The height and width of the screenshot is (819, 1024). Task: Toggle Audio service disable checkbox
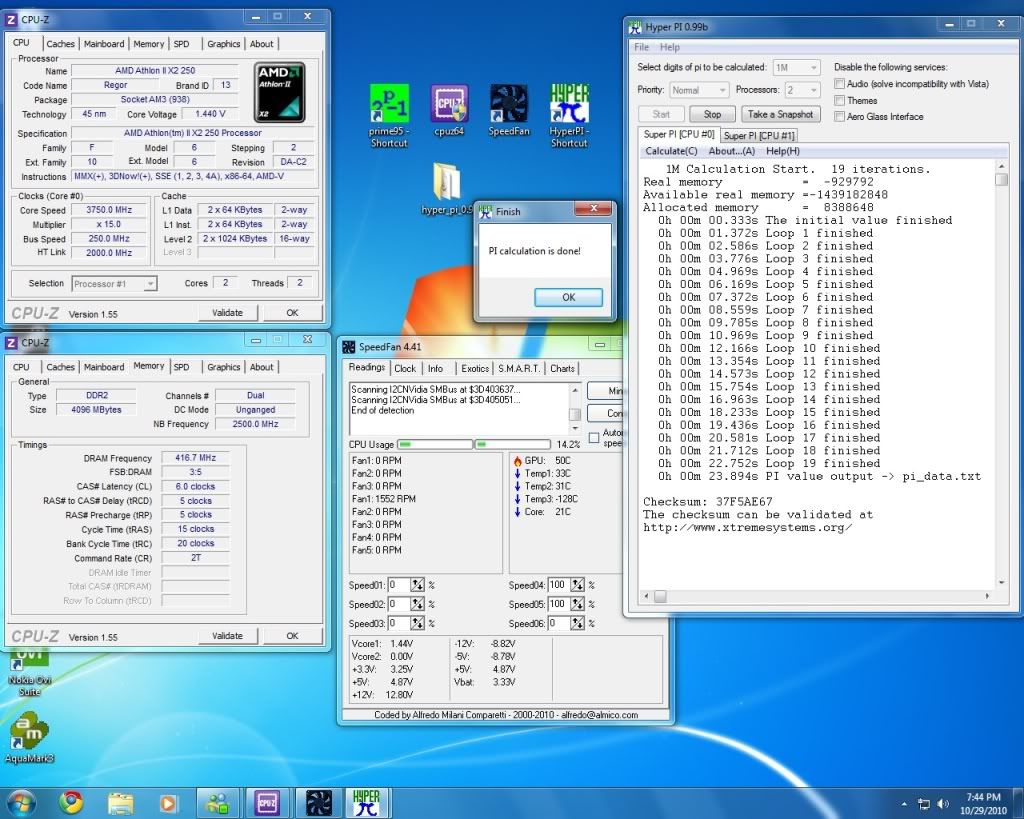[x=839, y=84]
